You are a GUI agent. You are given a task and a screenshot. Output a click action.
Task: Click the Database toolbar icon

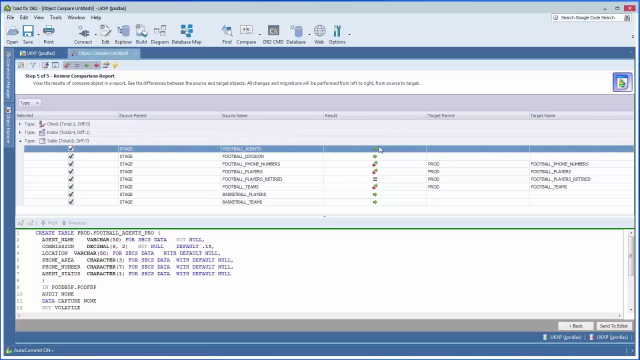(296, 34)
